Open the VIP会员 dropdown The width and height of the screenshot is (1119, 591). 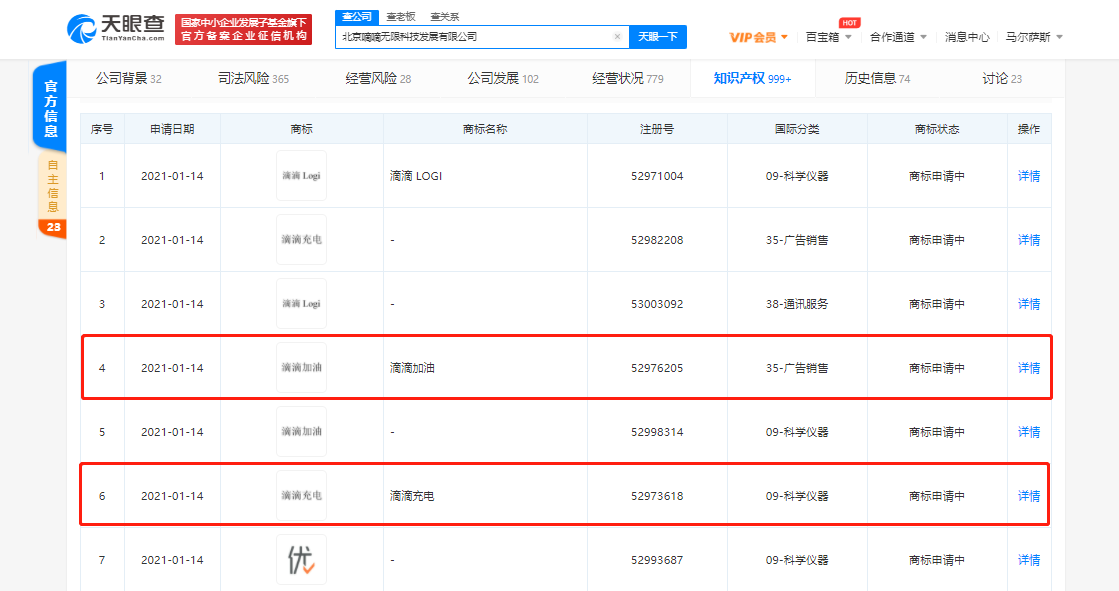pyautogui.click(x=758, y=37)
